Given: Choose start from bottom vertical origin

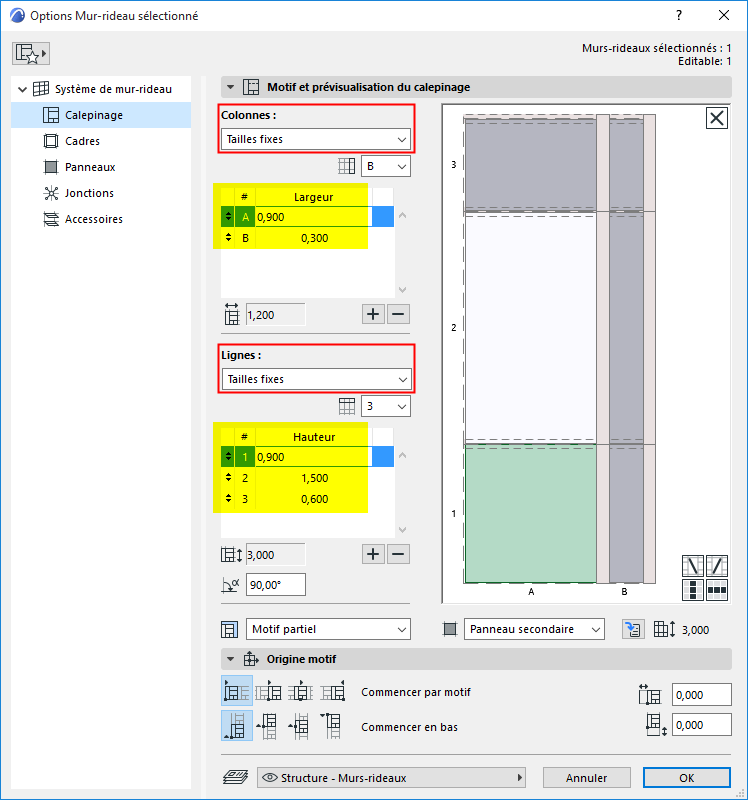Looking at the screenshot, I should (x=237, y=726).
